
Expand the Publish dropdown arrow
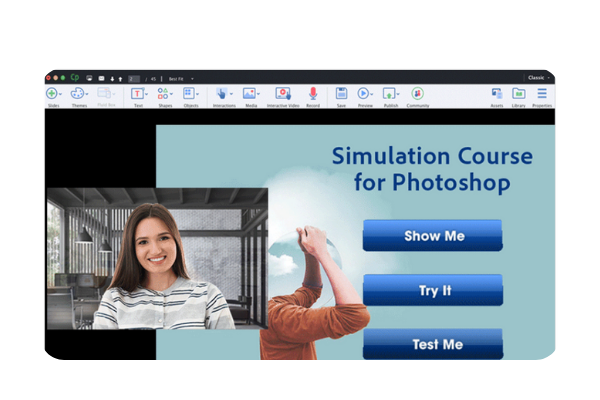point(398,94)
